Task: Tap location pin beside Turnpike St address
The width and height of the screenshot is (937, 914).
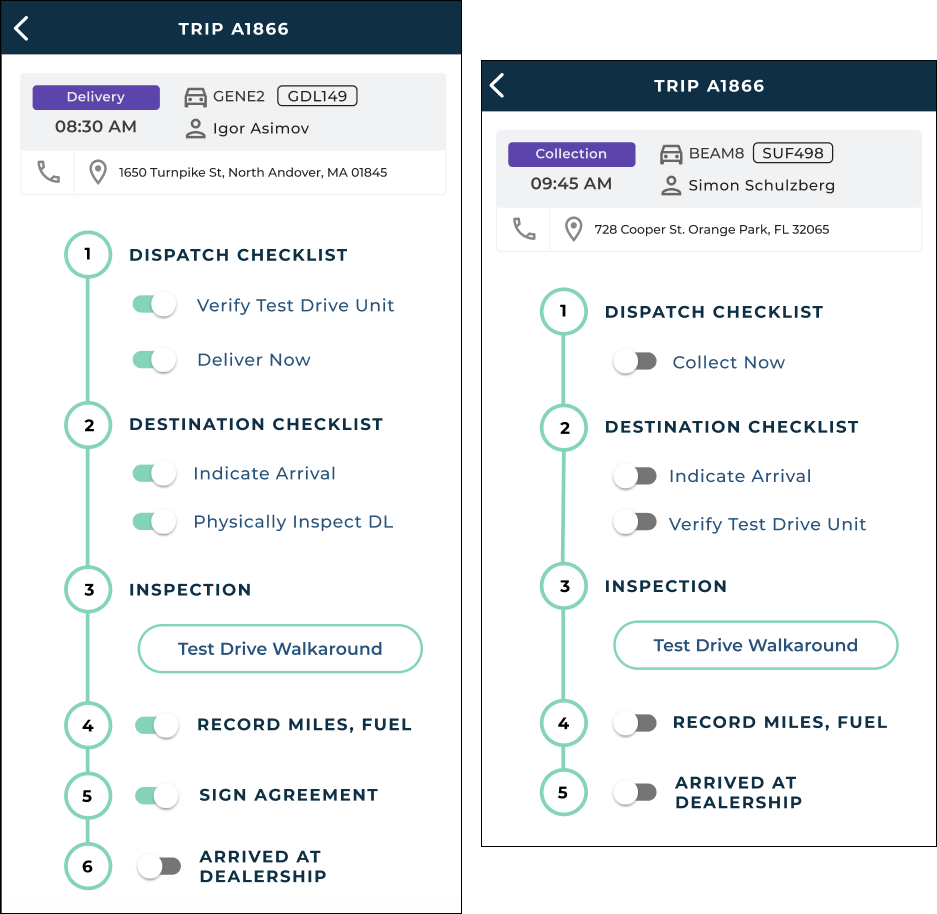Action: click(98, 173)
